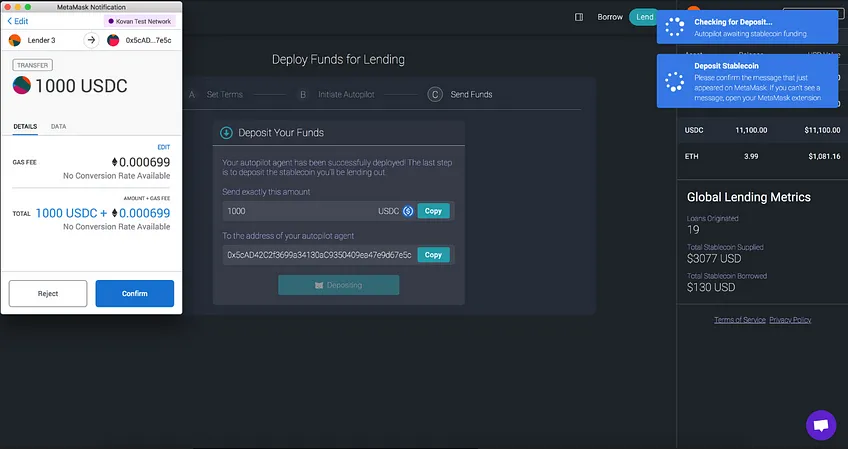Click the EDIT gas fee link
This screenshot has width=848, height=449.
[164, 147]
